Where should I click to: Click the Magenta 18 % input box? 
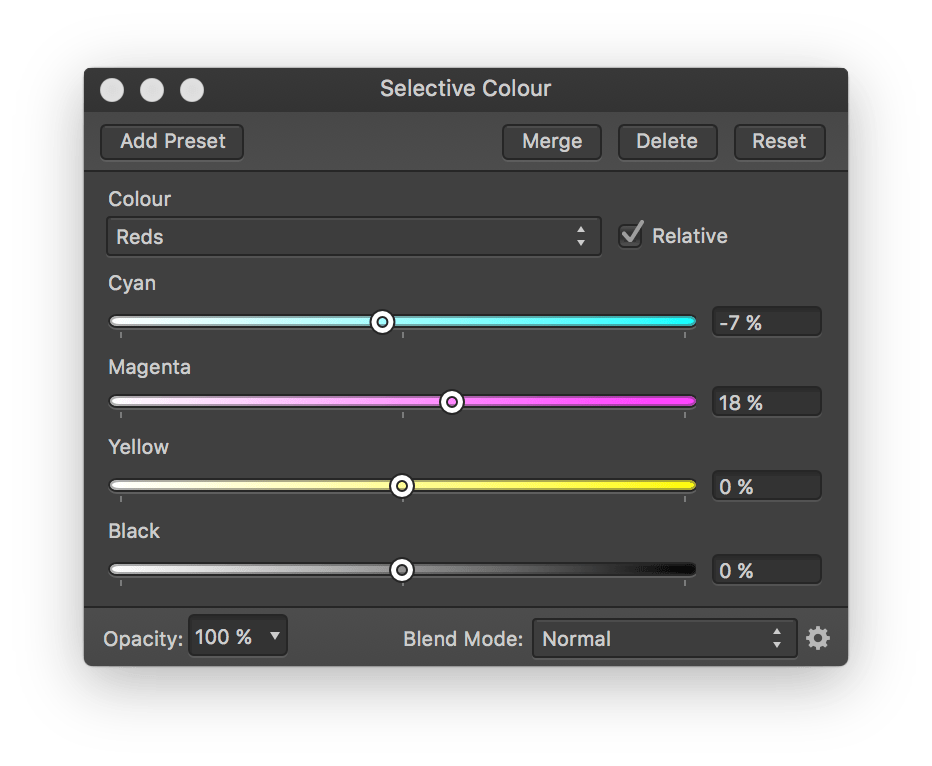point(766,402)
